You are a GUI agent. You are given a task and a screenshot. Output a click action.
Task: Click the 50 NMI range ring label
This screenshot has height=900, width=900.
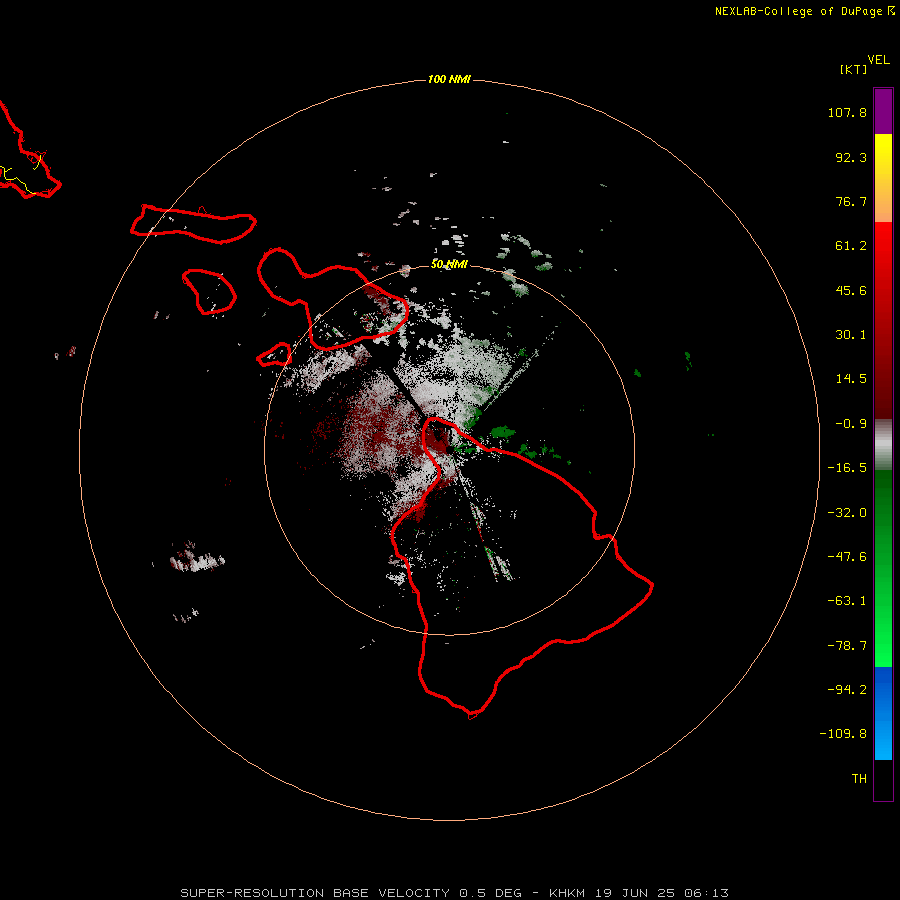pyautogui.click(x=449, y=264)
